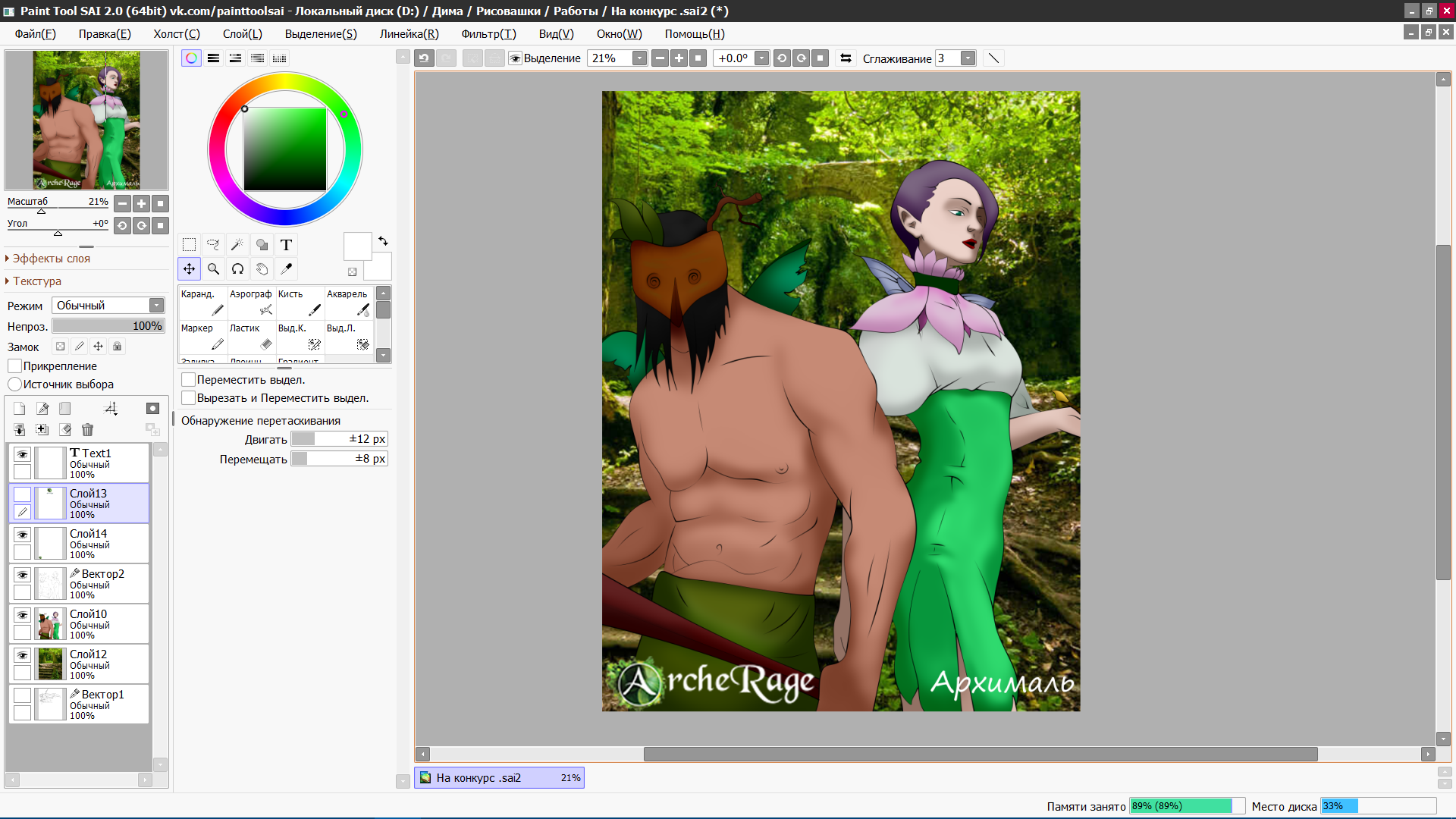Check Переместить выдел. option
The height and width of the screenshot is (819, 1456).
tap(189, 380)
